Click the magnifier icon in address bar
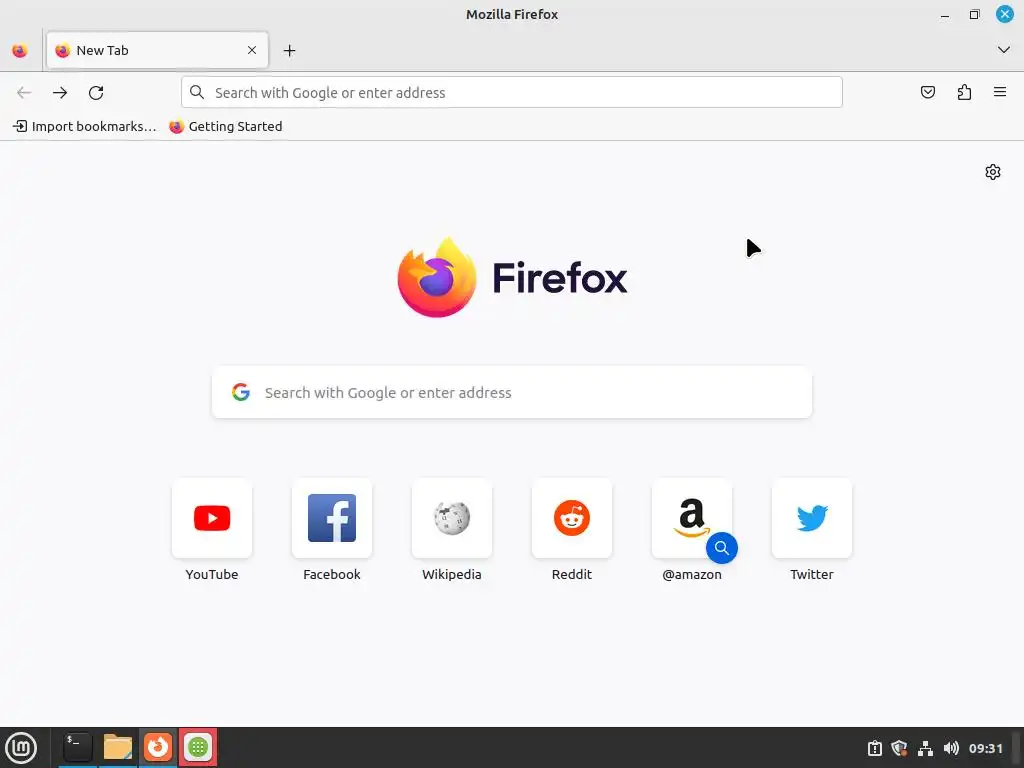 coord(197,92)
